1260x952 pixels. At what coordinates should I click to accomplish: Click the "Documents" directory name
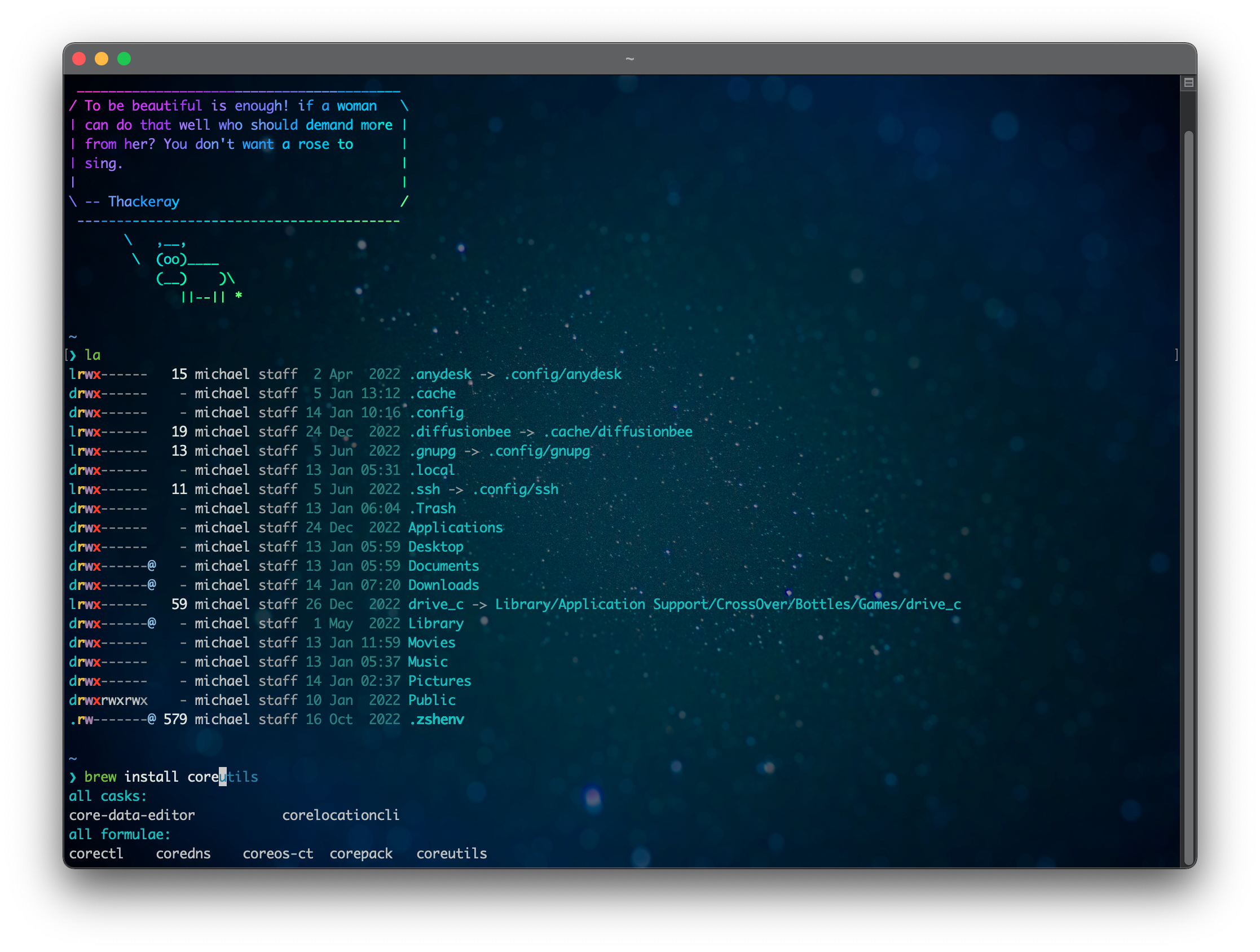point(444,566)
